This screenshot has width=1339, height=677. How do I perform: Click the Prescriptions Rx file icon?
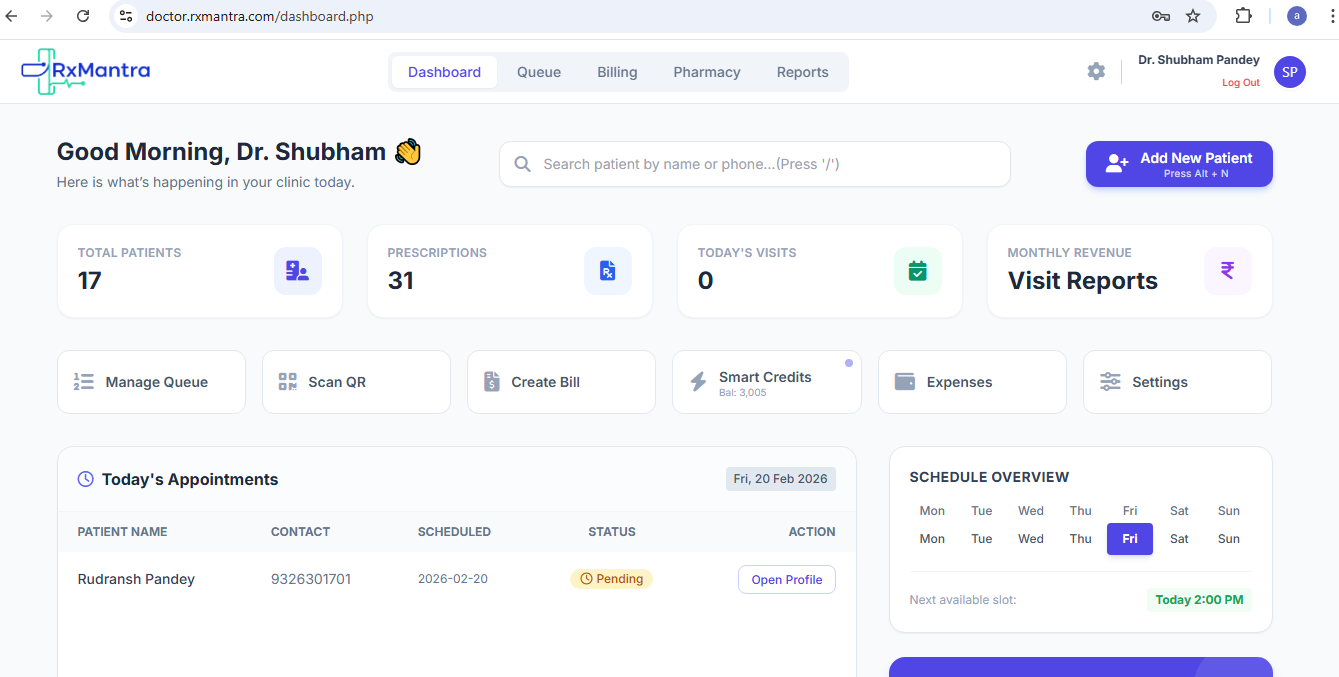(607, 271)
